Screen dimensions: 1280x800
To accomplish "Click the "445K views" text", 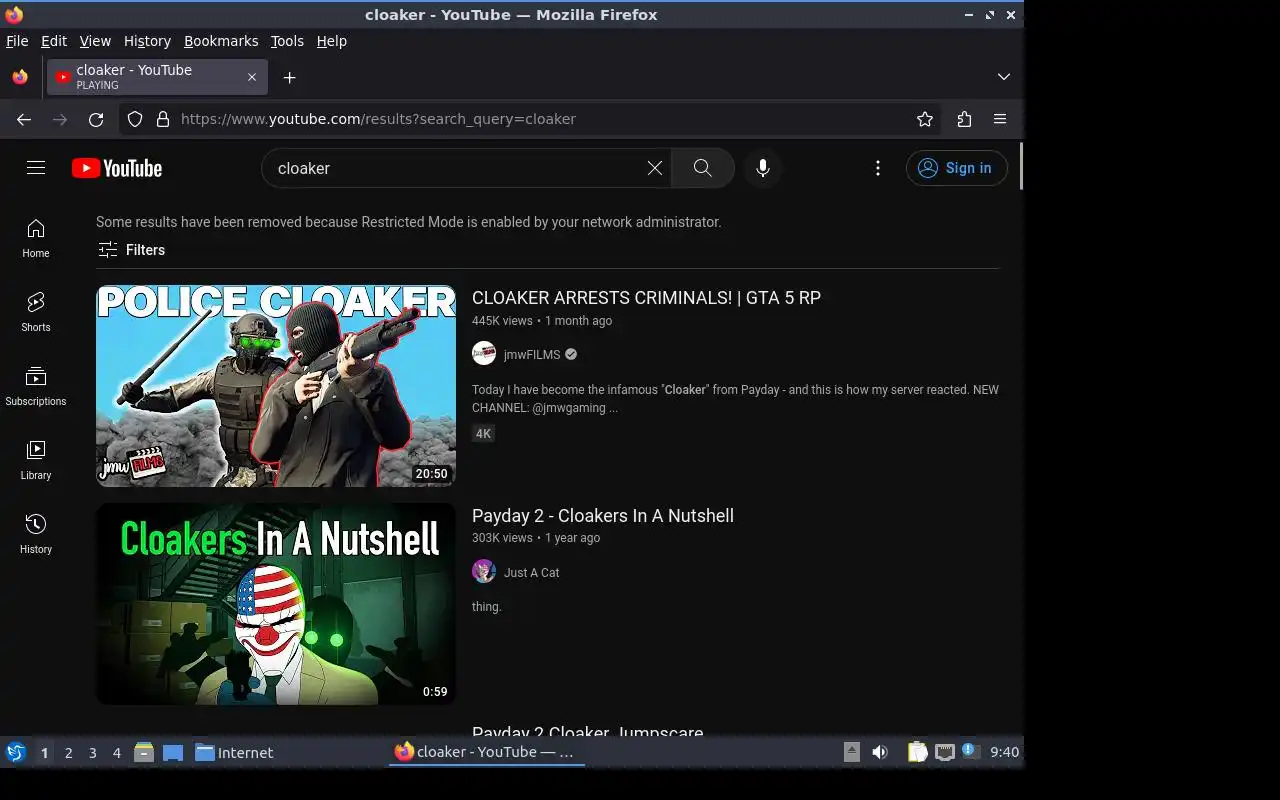I will pyautogui.click(x=502, y=321).
